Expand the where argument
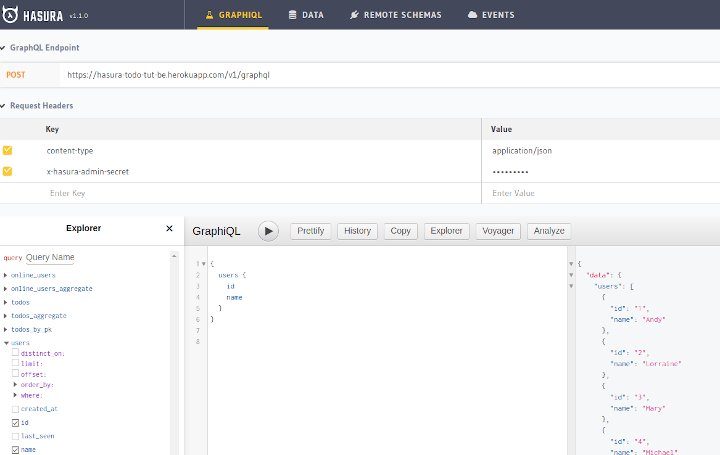This screenshot has height=455, width=720. coord(15,395)
